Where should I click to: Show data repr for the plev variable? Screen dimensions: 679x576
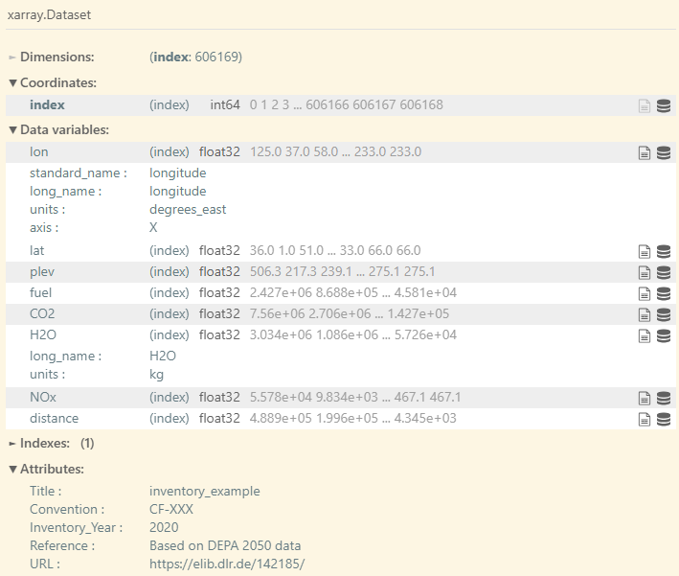click(x=663, y=272)
